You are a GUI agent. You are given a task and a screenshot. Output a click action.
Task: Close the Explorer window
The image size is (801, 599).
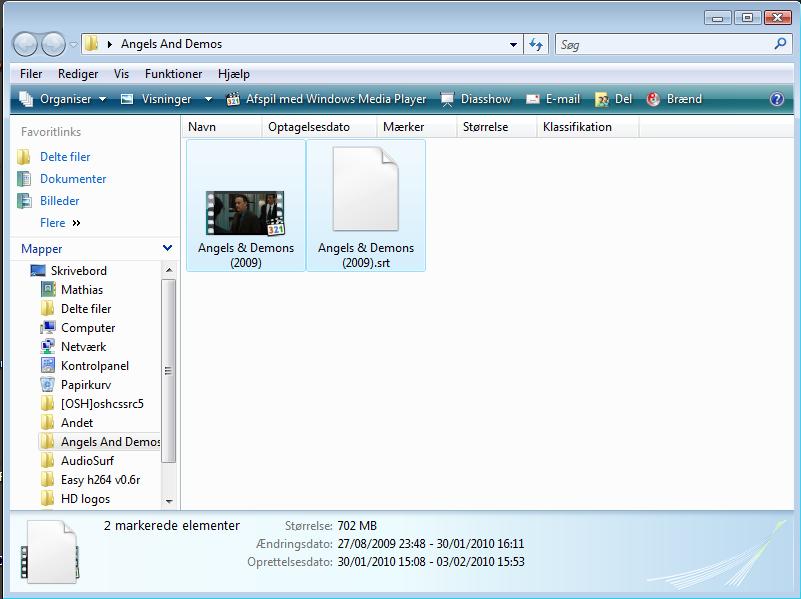click(x=778, y=18)
